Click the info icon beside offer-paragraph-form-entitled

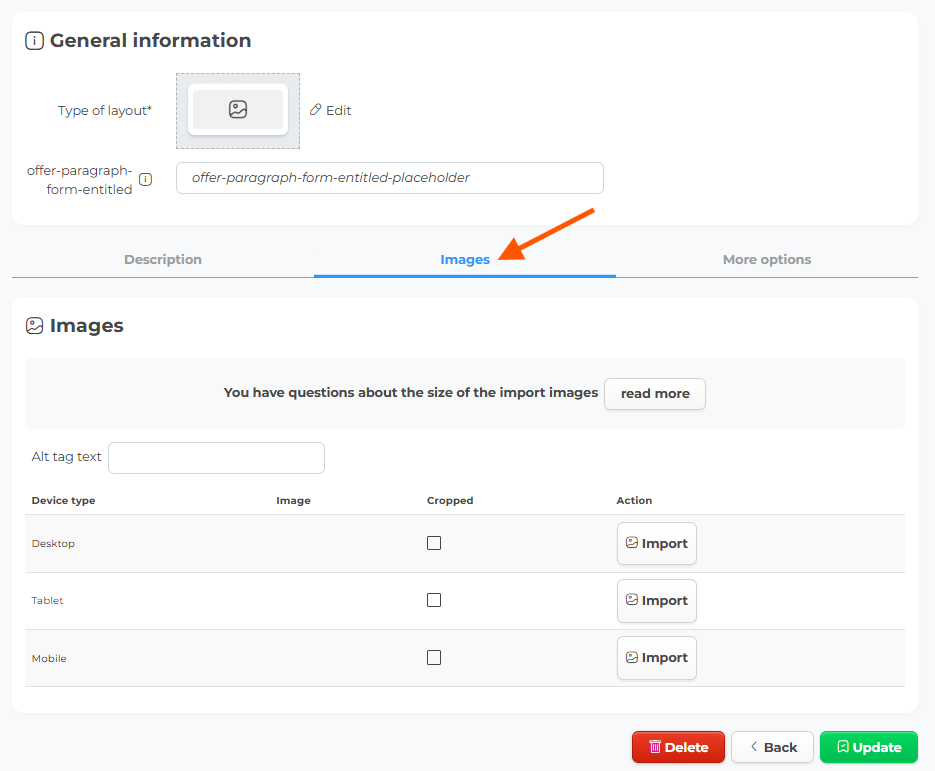(x=145, y=179)
